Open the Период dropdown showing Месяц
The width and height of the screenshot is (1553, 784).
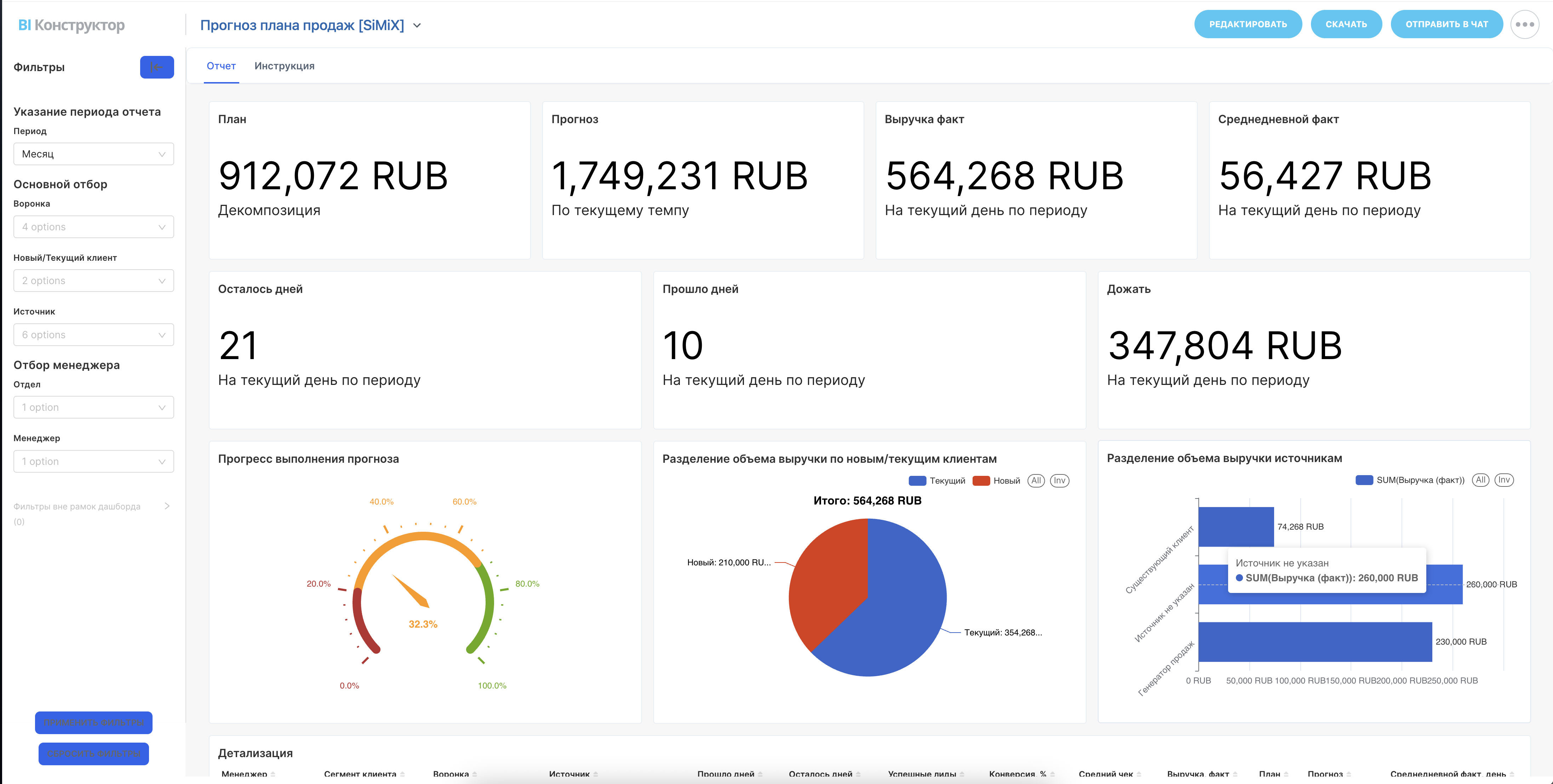(93, 154)
